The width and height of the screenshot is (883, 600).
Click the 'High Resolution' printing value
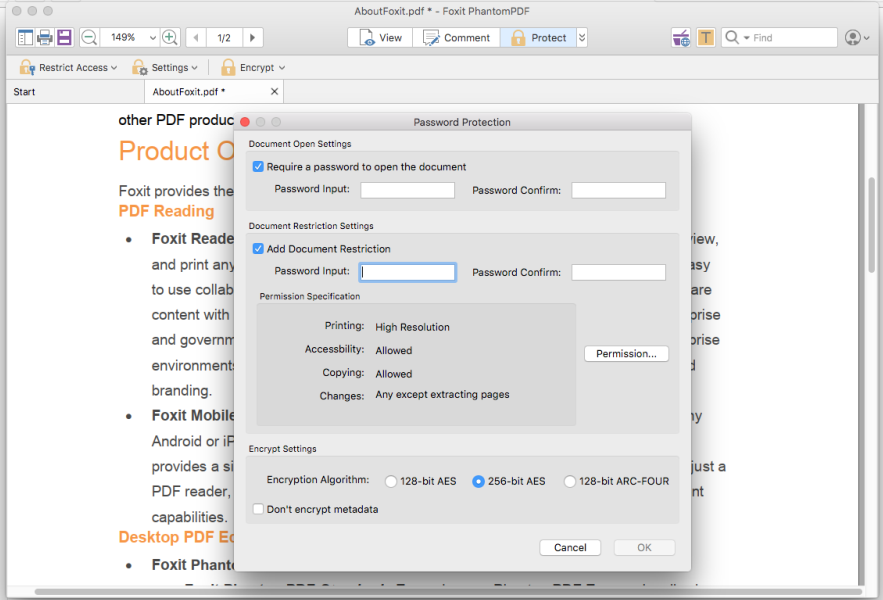coord(412,327)
